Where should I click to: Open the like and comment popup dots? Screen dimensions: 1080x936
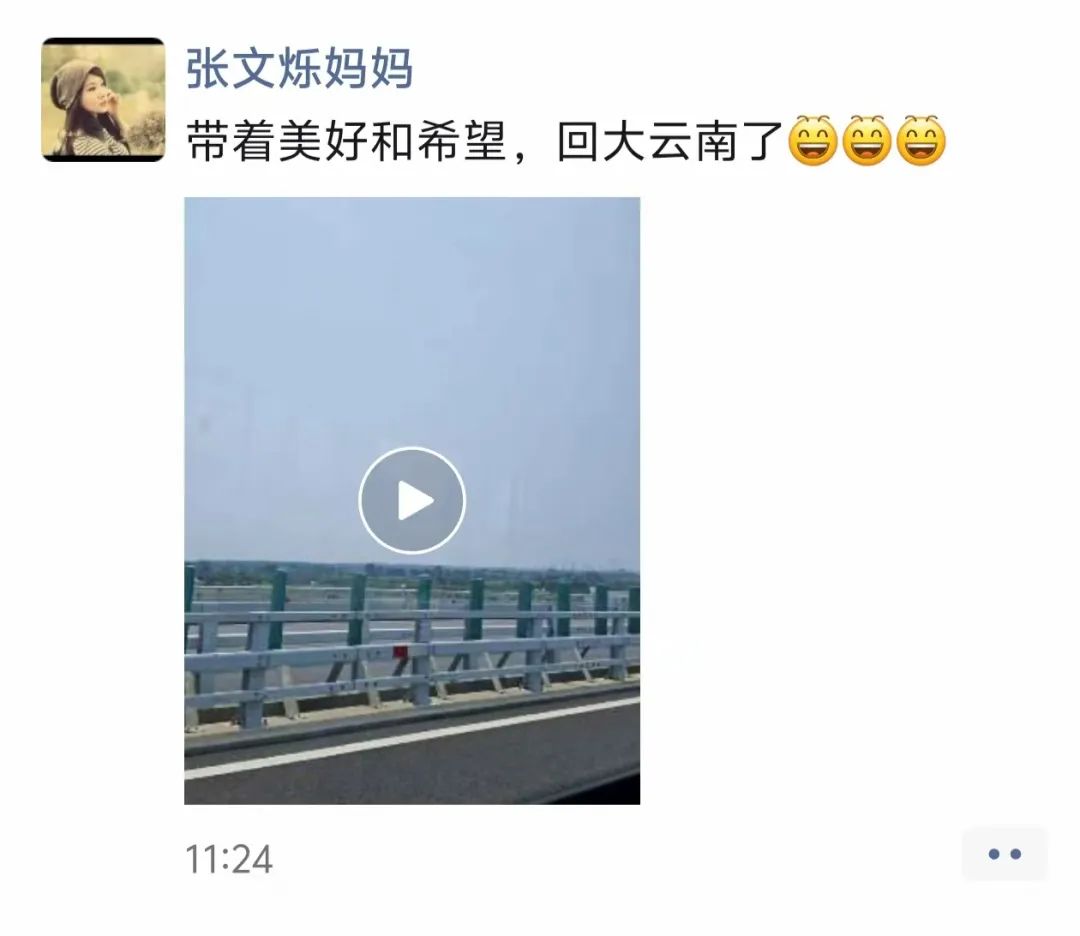(1004, 854)
